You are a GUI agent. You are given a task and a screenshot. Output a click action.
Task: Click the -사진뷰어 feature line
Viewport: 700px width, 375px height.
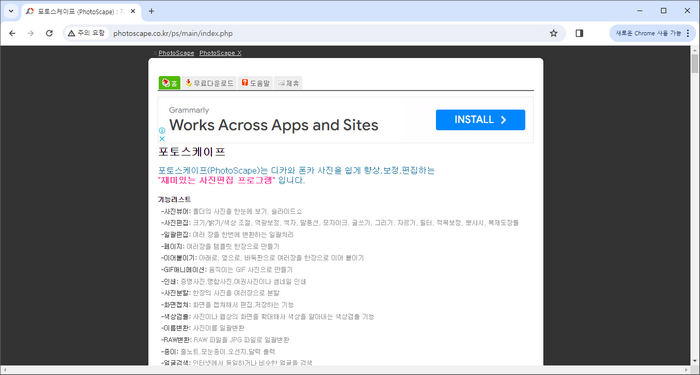(x=231, y=211)
